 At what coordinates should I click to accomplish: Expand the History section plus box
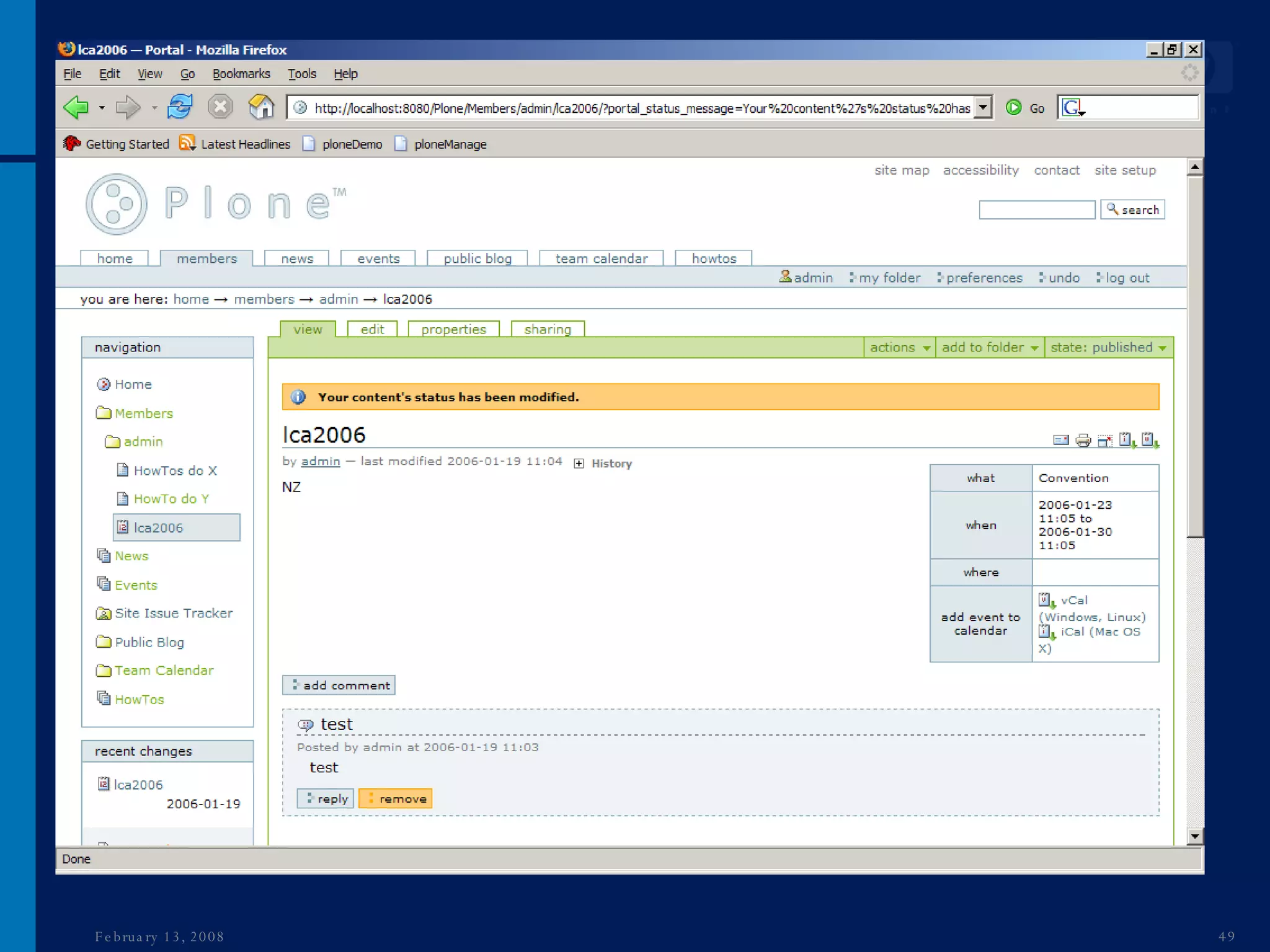(x=579, y=464)
